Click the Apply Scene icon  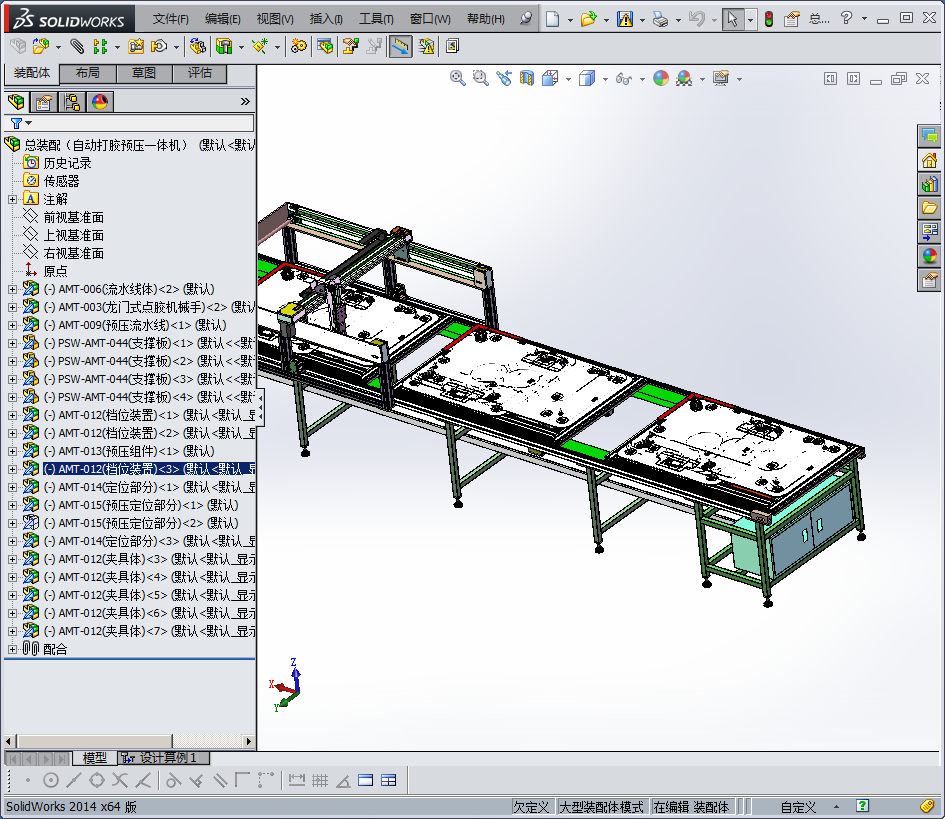[684, 78]
